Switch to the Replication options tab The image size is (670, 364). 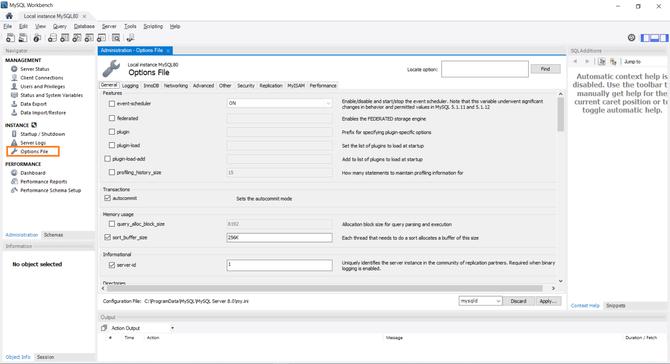point(271,85)
